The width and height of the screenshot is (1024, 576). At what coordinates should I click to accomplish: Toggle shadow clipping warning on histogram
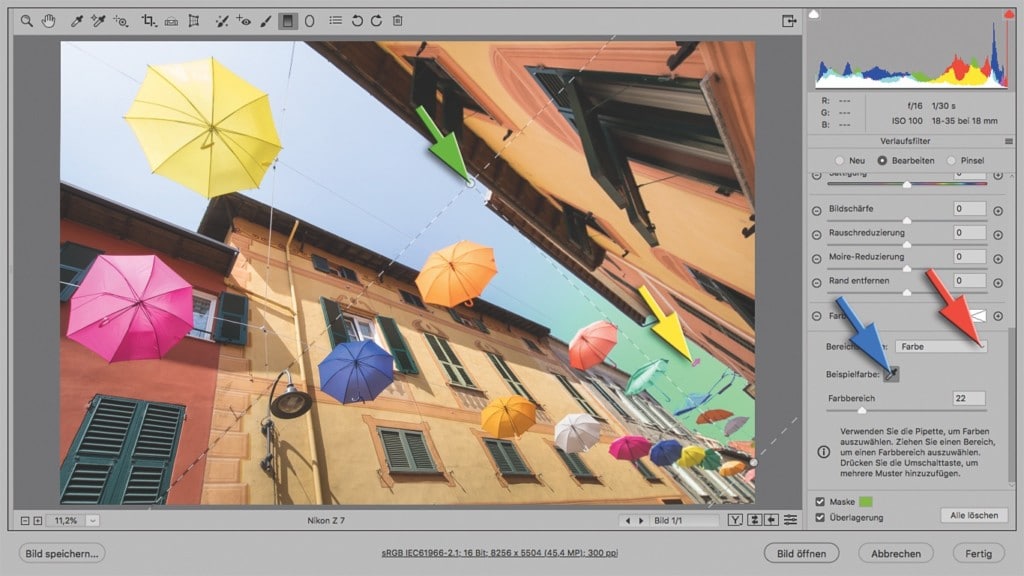[x=814, y=14]
